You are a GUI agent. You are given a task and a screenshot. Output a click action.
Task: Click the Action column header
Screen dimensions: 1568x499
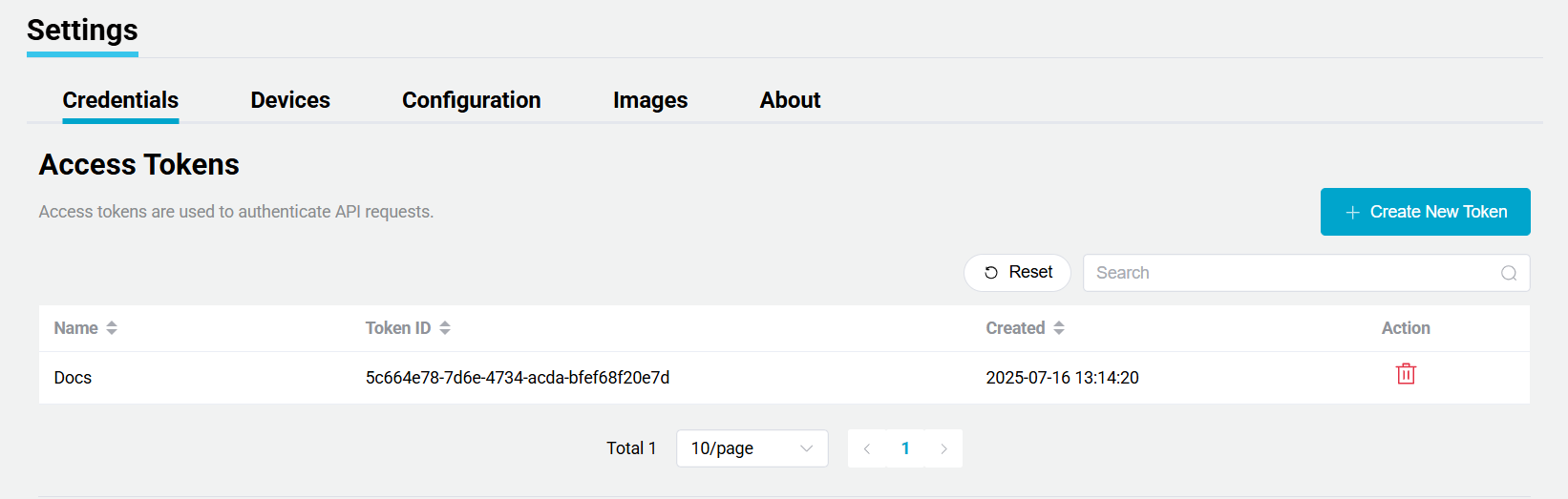coord(1406,328)
